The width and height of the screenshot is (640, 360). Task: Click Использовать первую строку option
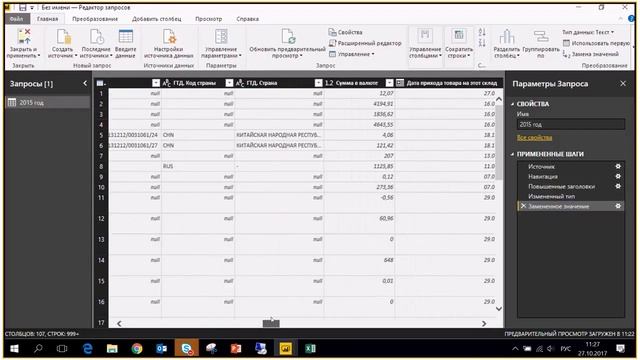pos(596,43)
